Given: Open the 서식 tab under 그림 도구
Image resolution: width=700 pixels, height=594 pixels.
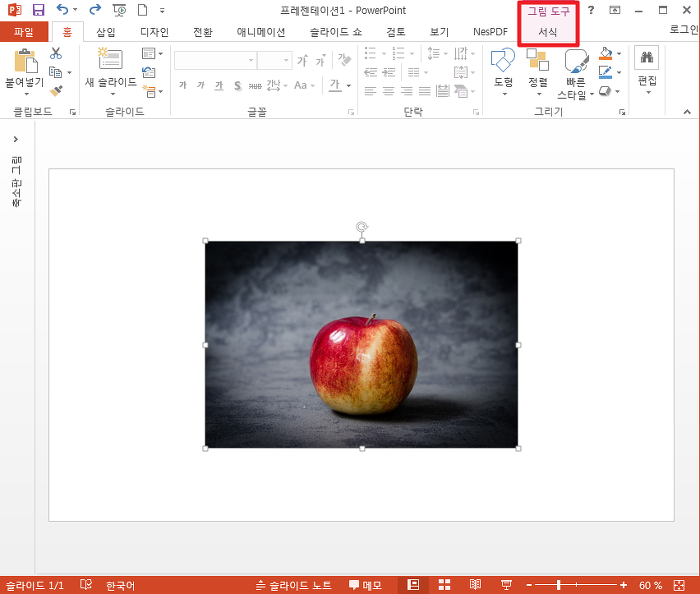Looking at the screenshot, I should [x=548, y=32].
